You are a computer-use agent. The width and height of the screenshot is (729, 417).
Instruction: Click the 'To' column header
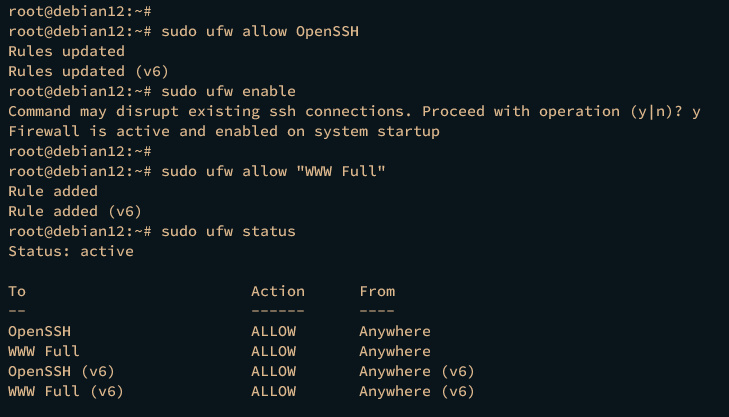click(x=17, y=291)
